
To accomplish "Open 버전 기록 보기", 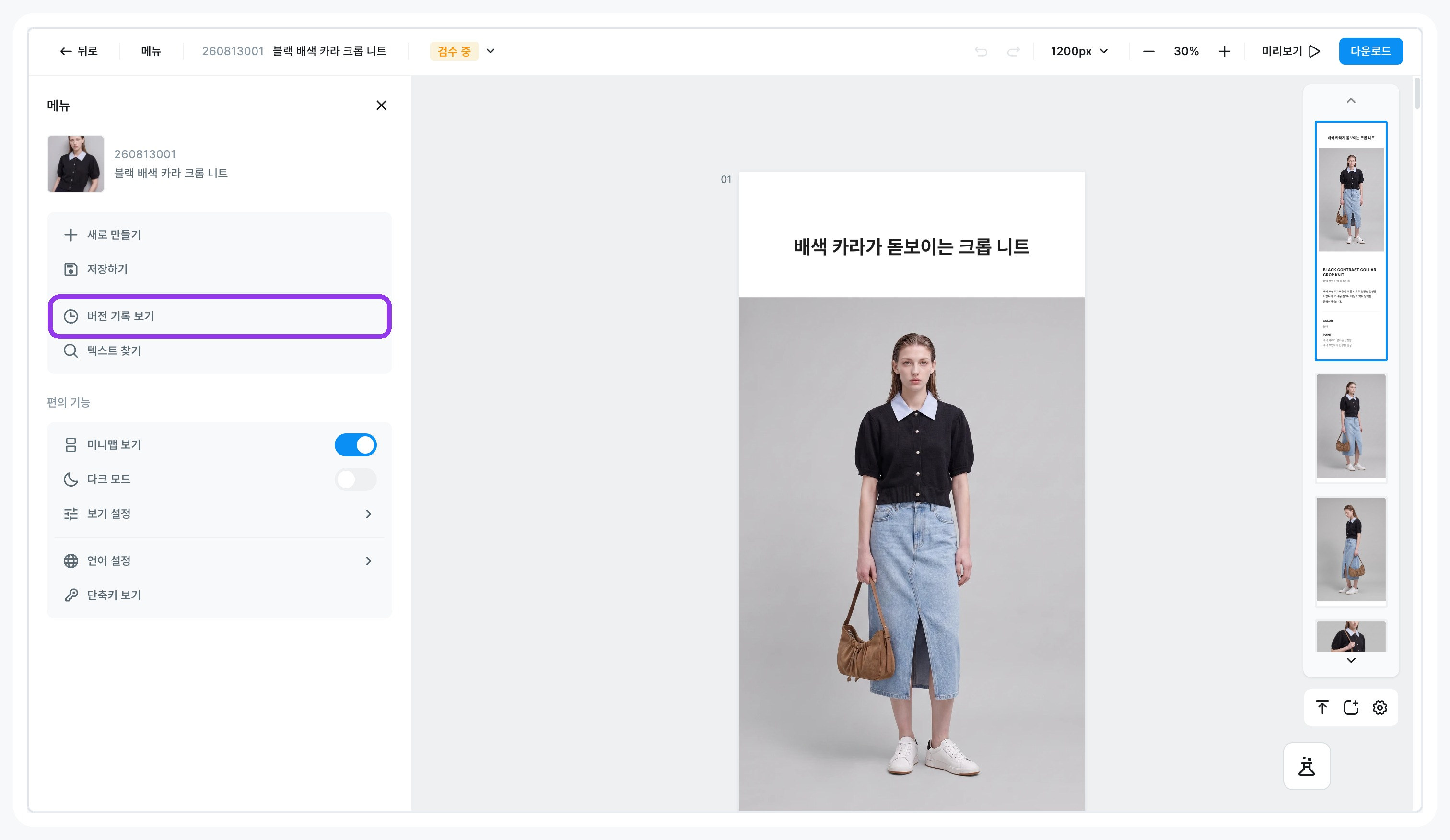I will pyautogui.click(x=219, y=316).
